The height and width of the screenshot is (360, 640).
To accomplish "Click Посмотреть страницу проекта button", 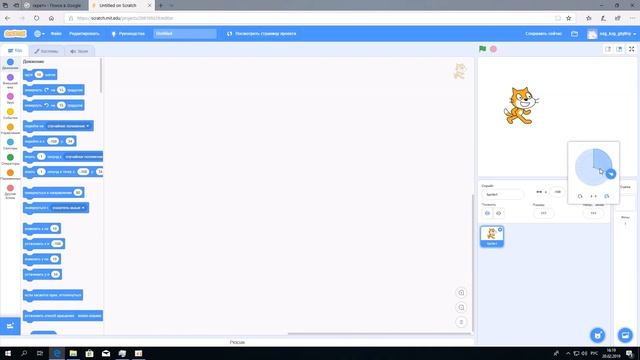I will click(x=262, y=33).
